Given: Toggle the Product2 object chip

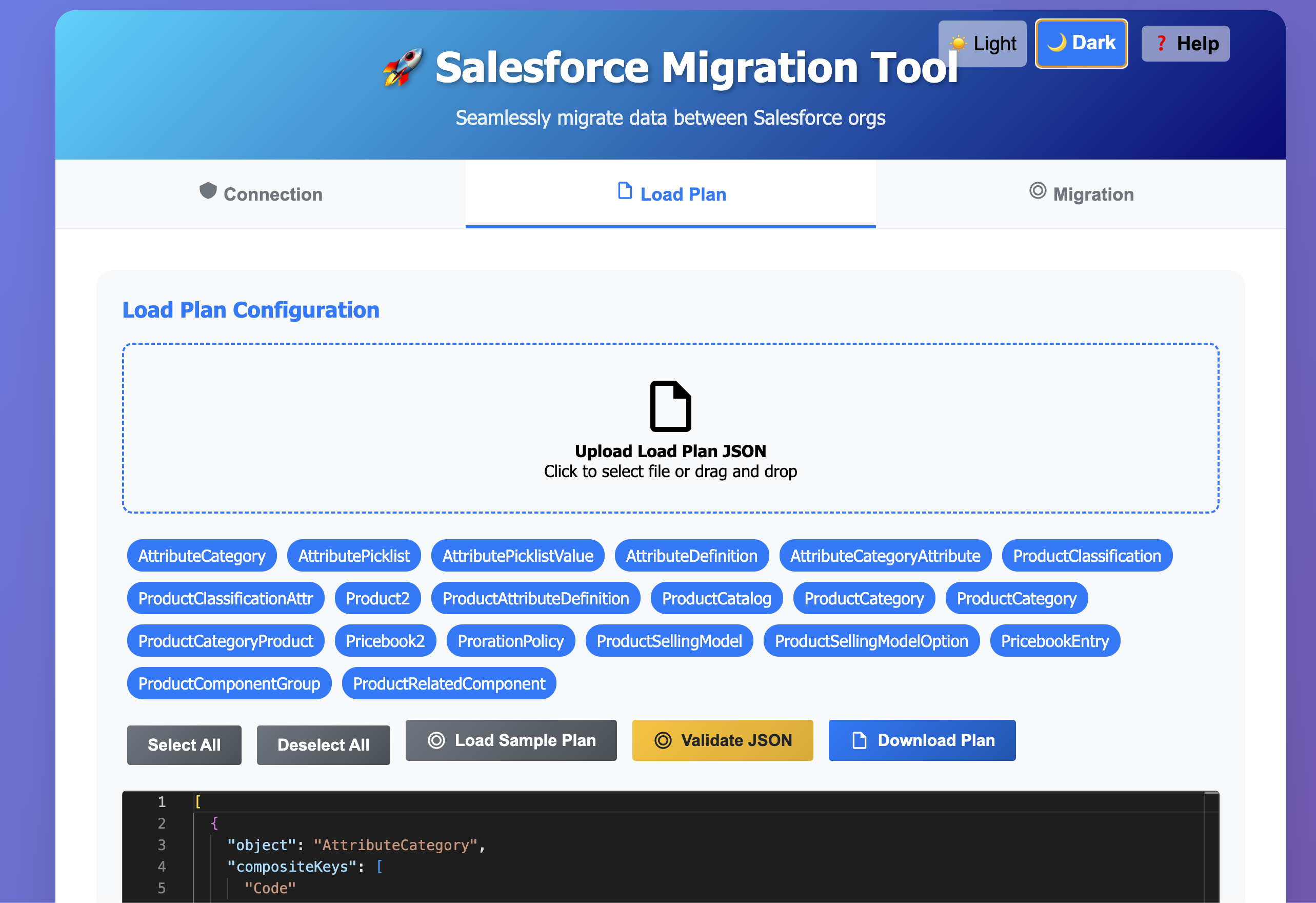Looking at the screenshot, I should point(377,598).
